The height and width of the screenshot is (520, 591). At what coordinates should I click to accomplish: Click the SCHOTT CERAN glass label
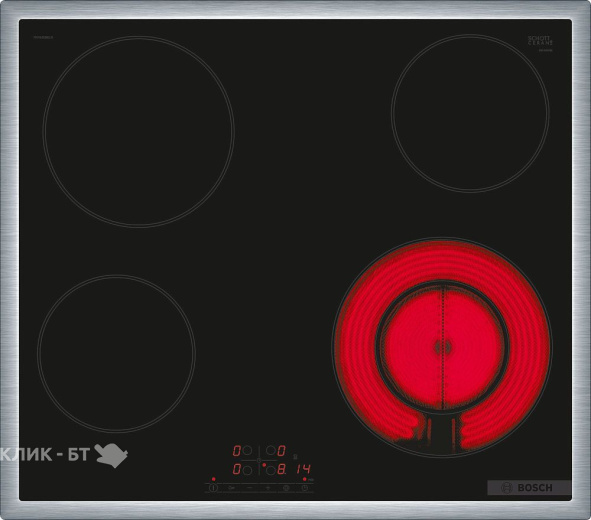pos(540,41)
